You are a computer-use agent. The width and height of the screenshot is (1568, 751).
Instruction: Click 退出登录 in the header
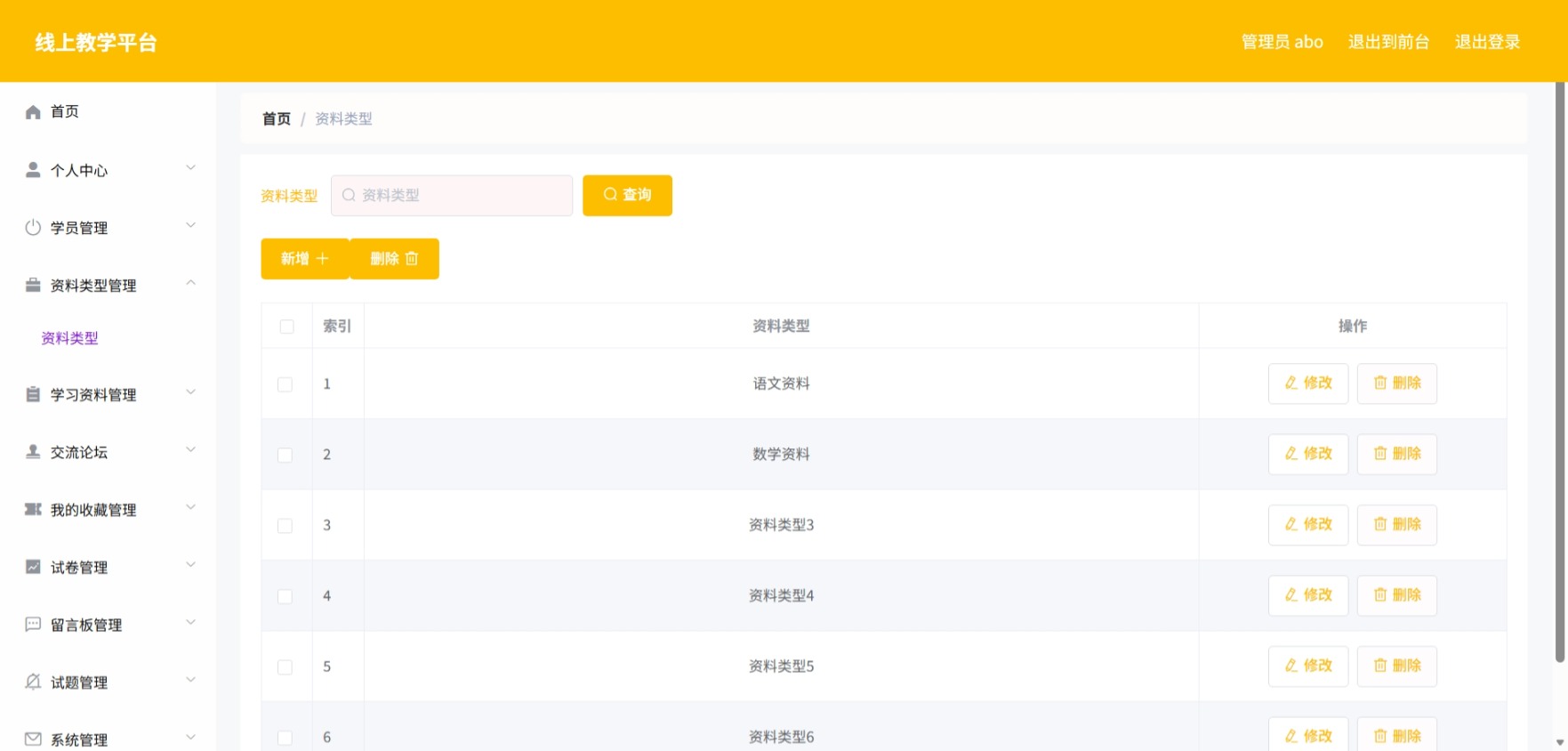(x=1487, y=42)
